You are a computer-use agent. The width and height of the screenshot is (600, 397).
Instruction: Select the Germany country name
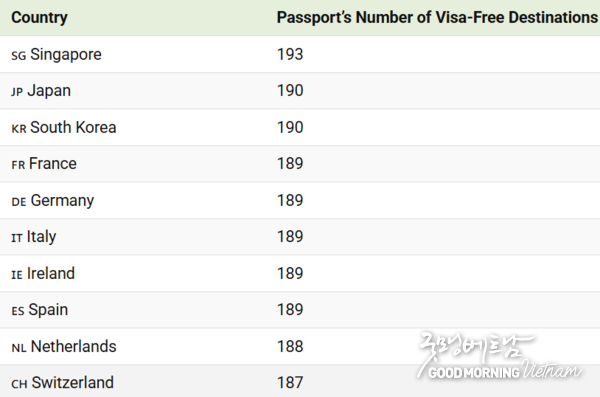[x=62, y=201]
